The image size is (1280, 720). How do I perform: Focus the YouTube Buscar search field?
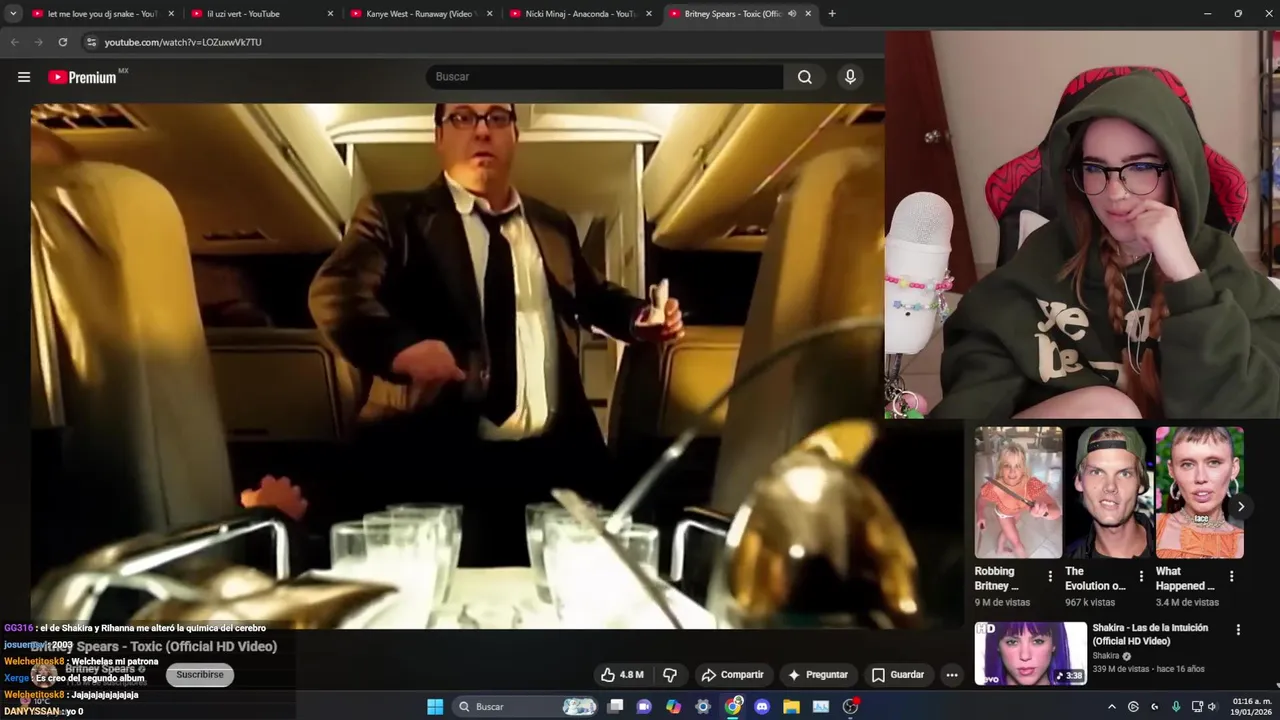click(x=605, y=77)
